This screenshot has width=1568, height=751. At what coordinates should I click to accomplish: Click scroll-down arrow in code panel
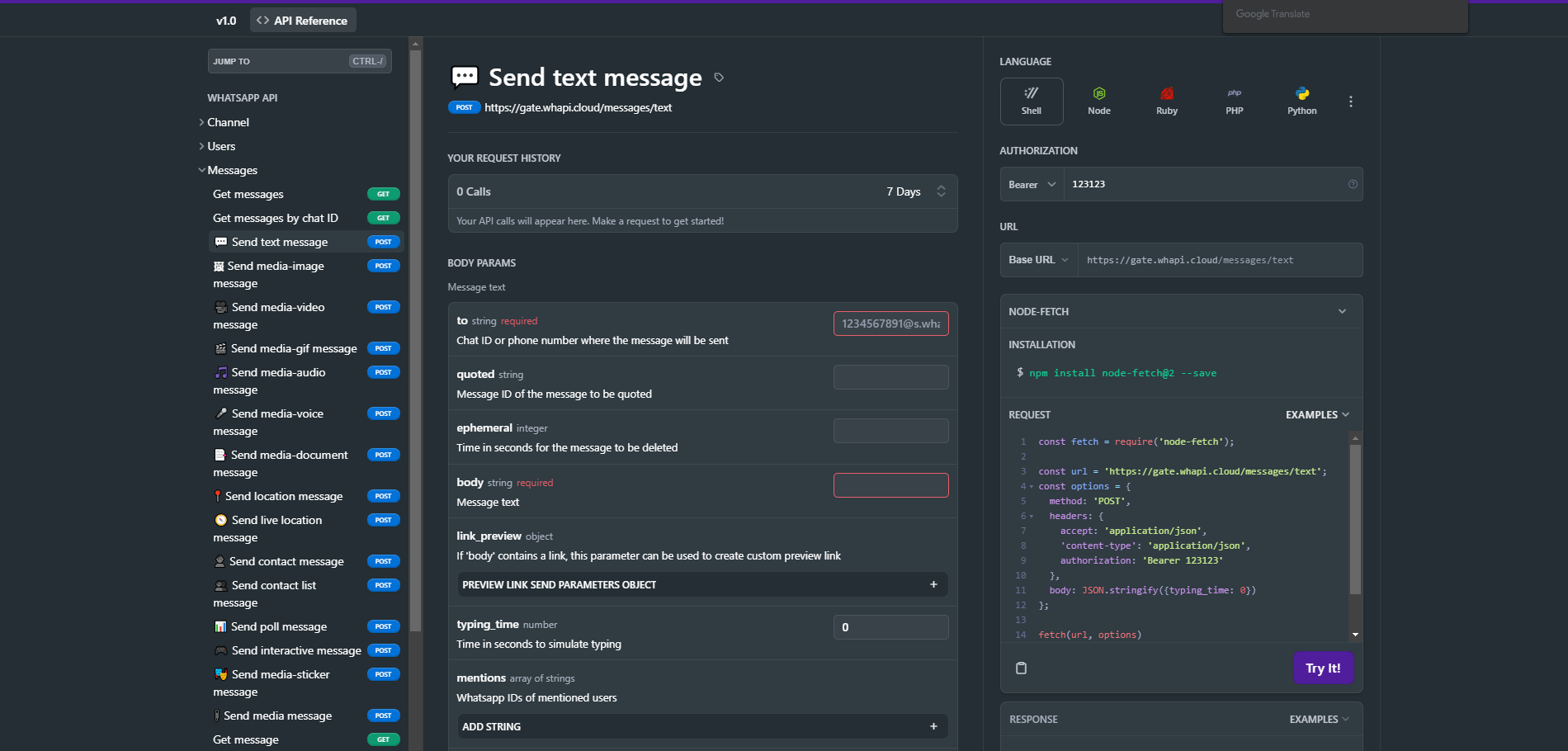click(x=1355, y=635)
